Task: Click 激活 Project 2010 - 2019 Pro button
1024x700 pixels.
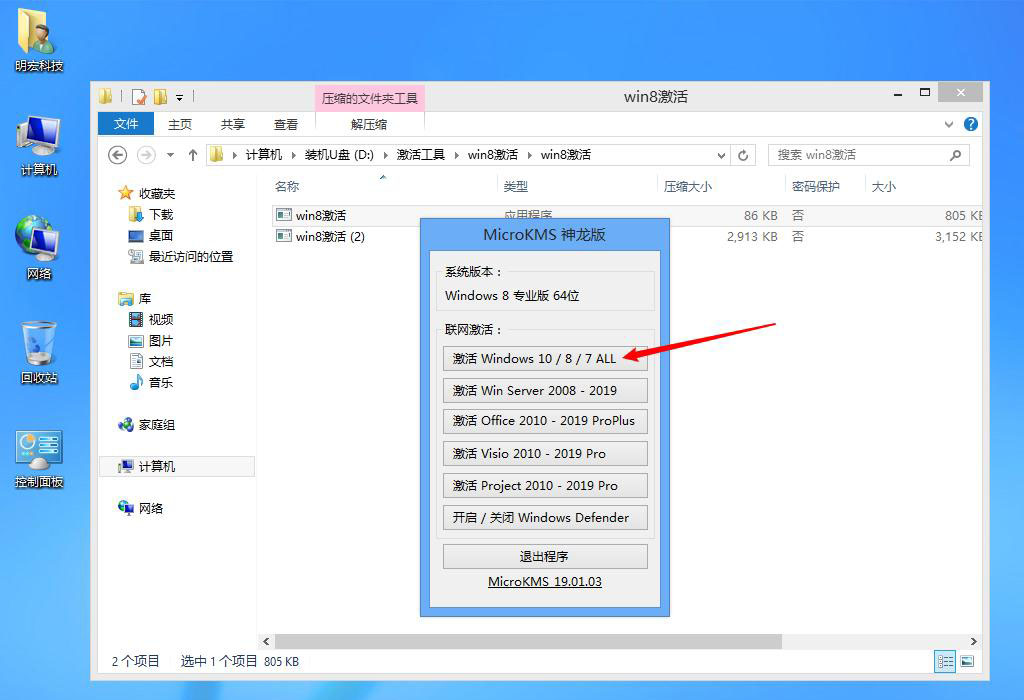Action: point(545,485)
